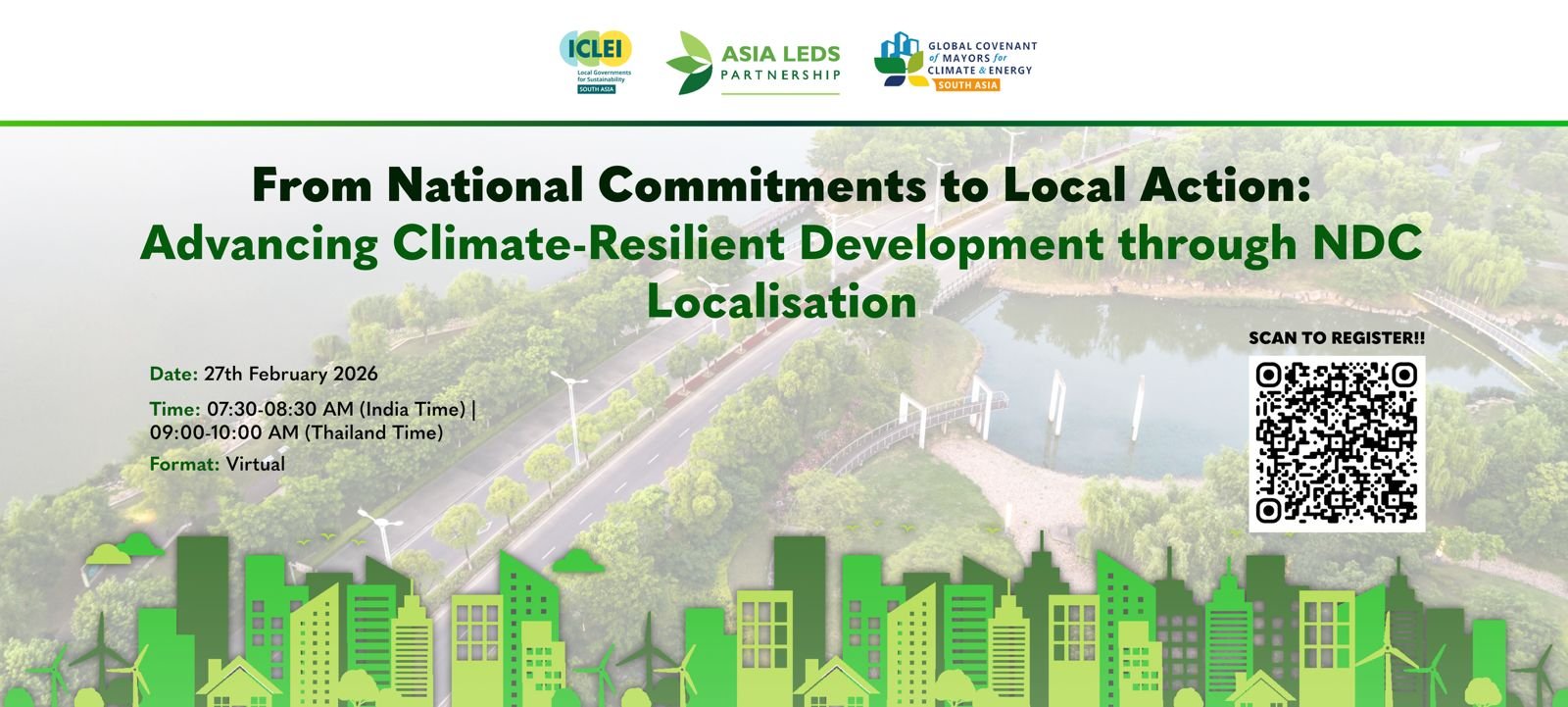The width and height of the screenshot is (1568, 707).
Task: Click the 'Advancing Climate-Resilient Development through NDC' line
Action: click(781, 243)
